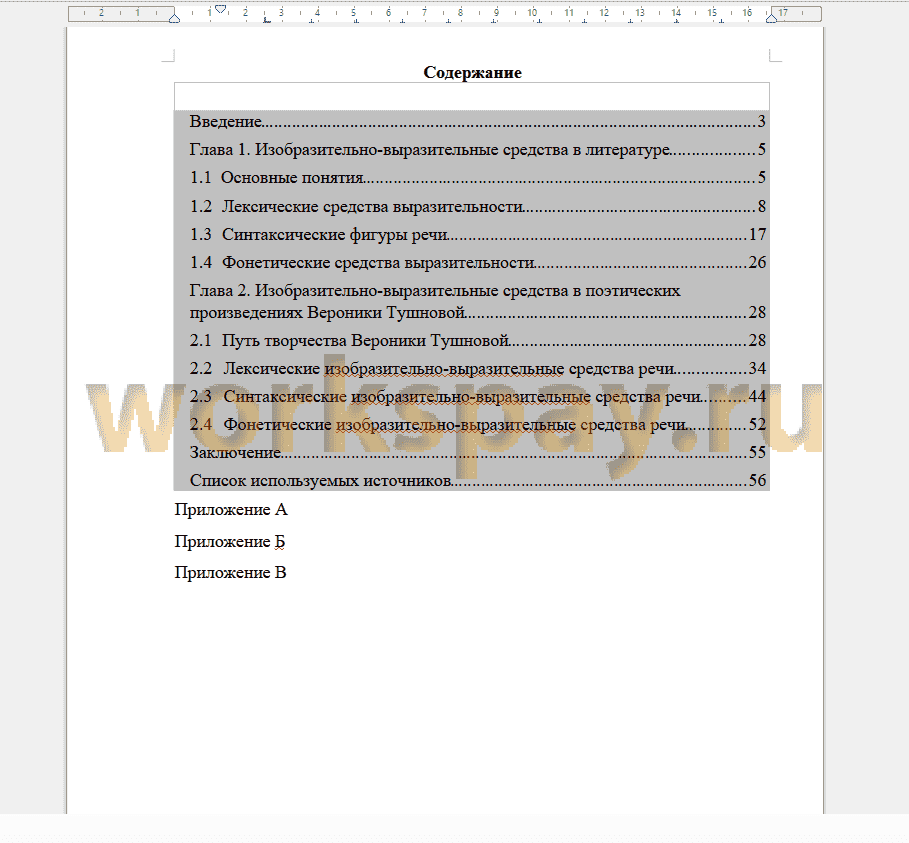
Task: Click page number 56 of Список используемых источников
Action: 758,481
